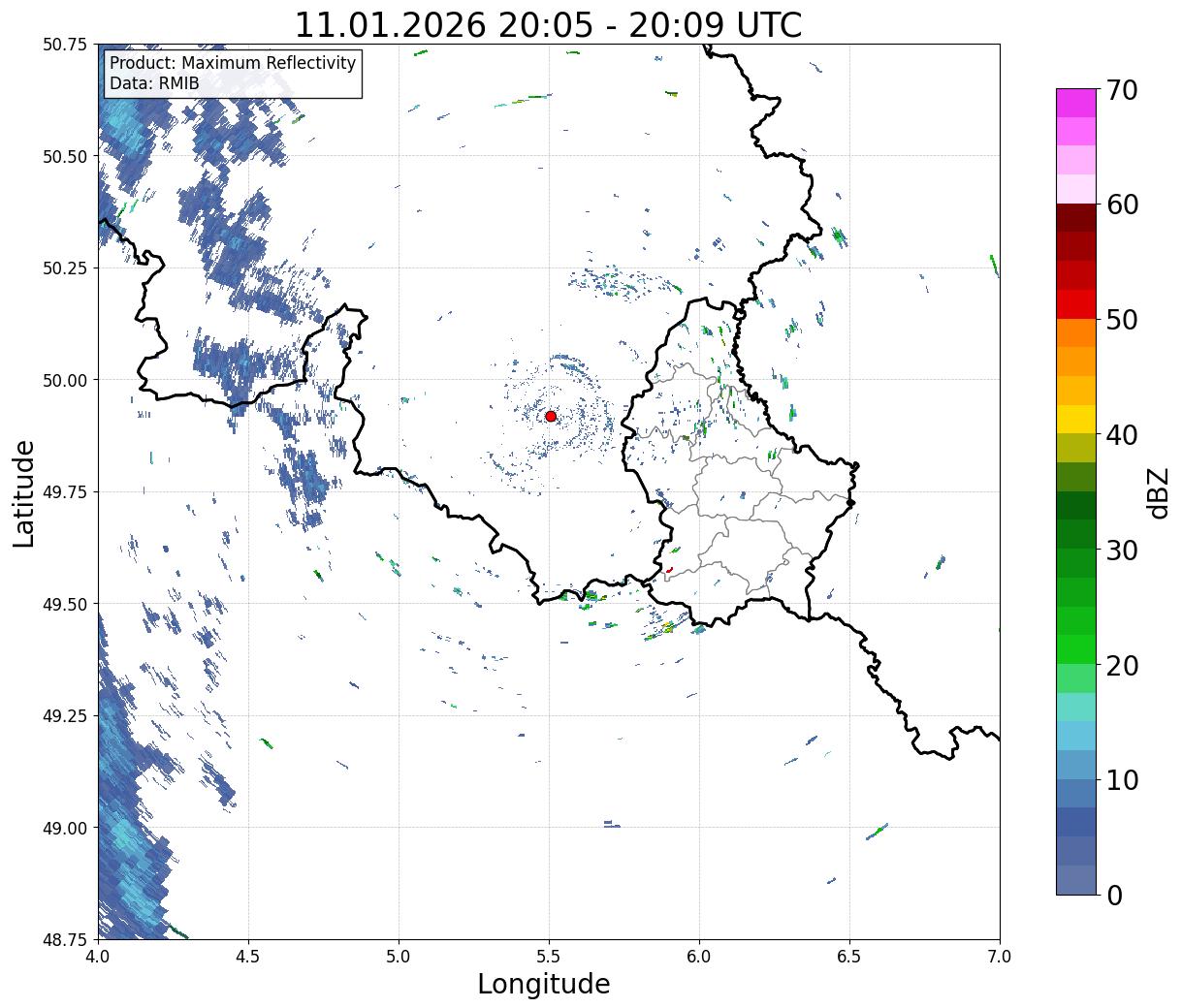
Task: Click the 4.0 longitude tick label
Action: click(98, 956)
